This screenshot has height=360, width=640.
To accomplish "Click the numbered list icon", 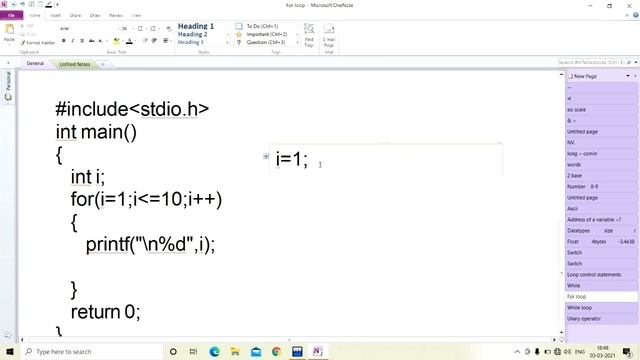I will pyautogui.click(x=153, y=29).
